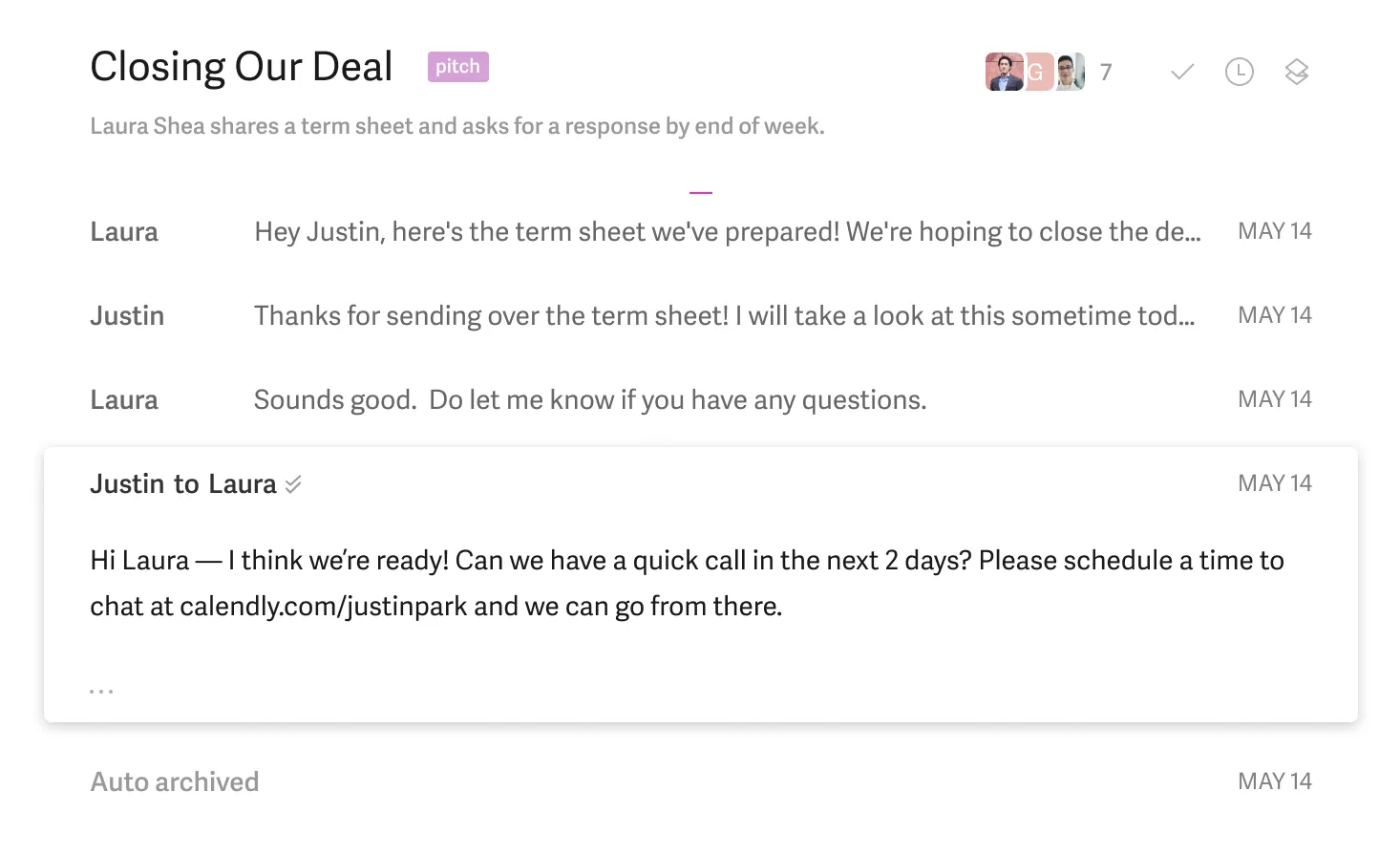Click the Justin to Laura header

tap(183, 484)
